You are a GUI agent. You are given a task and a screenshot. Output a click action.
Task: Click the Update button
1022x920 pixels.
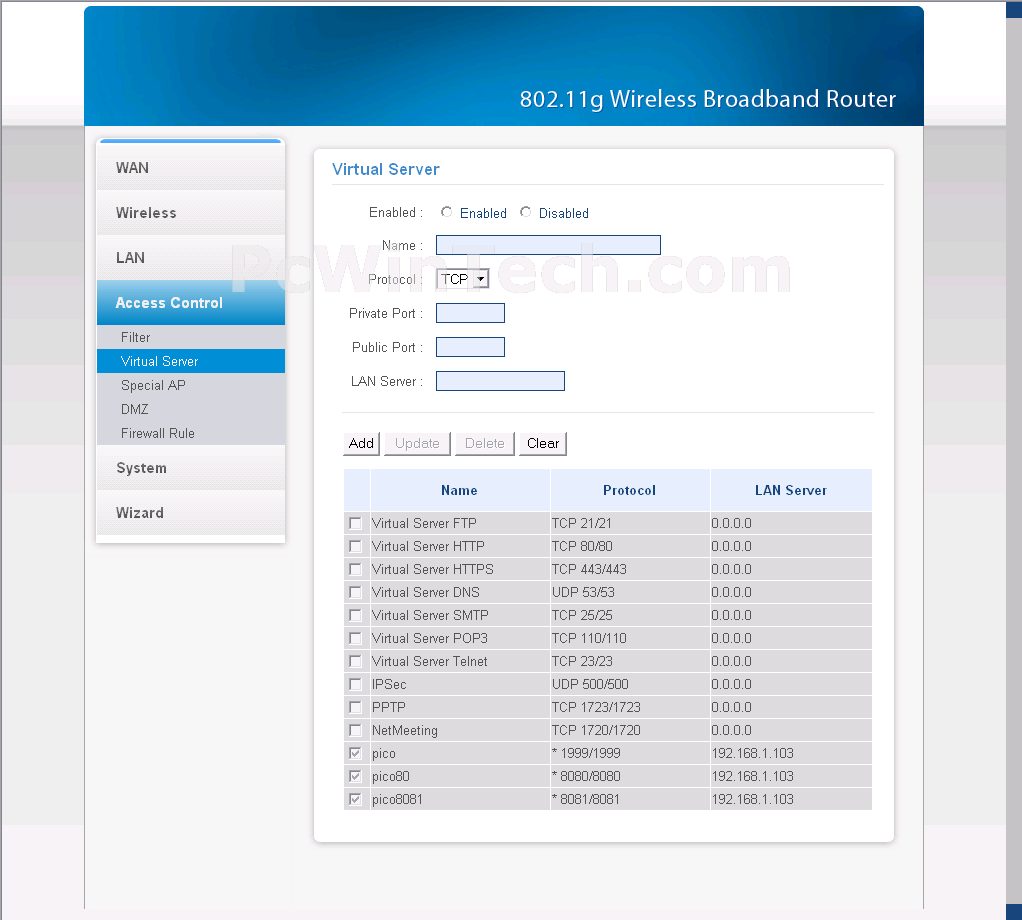tap(417, 444)
